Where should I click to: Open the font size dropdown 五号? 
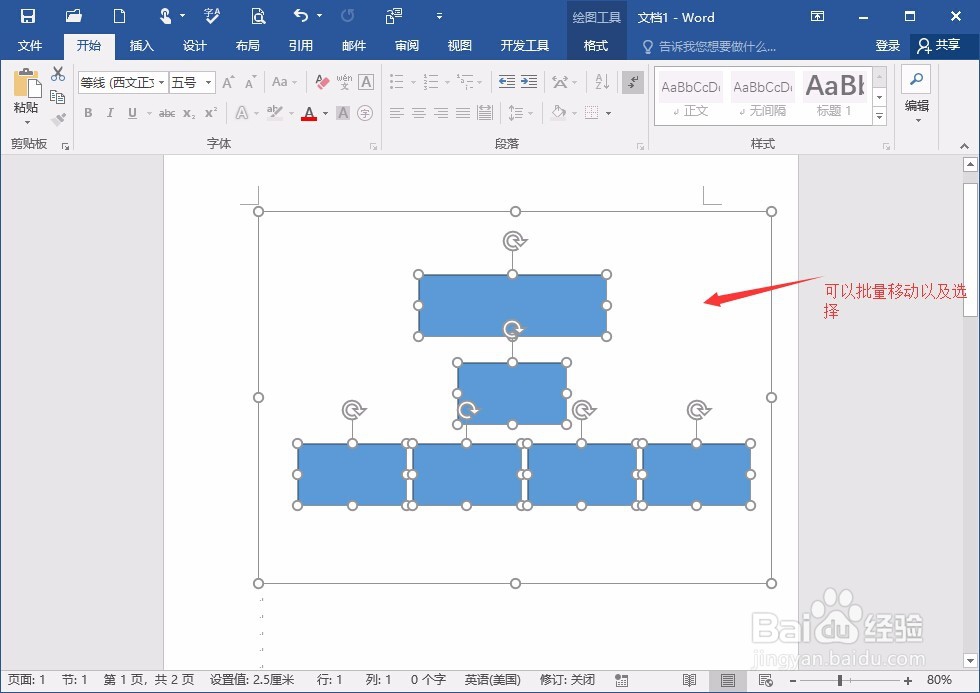pos(209,82)
